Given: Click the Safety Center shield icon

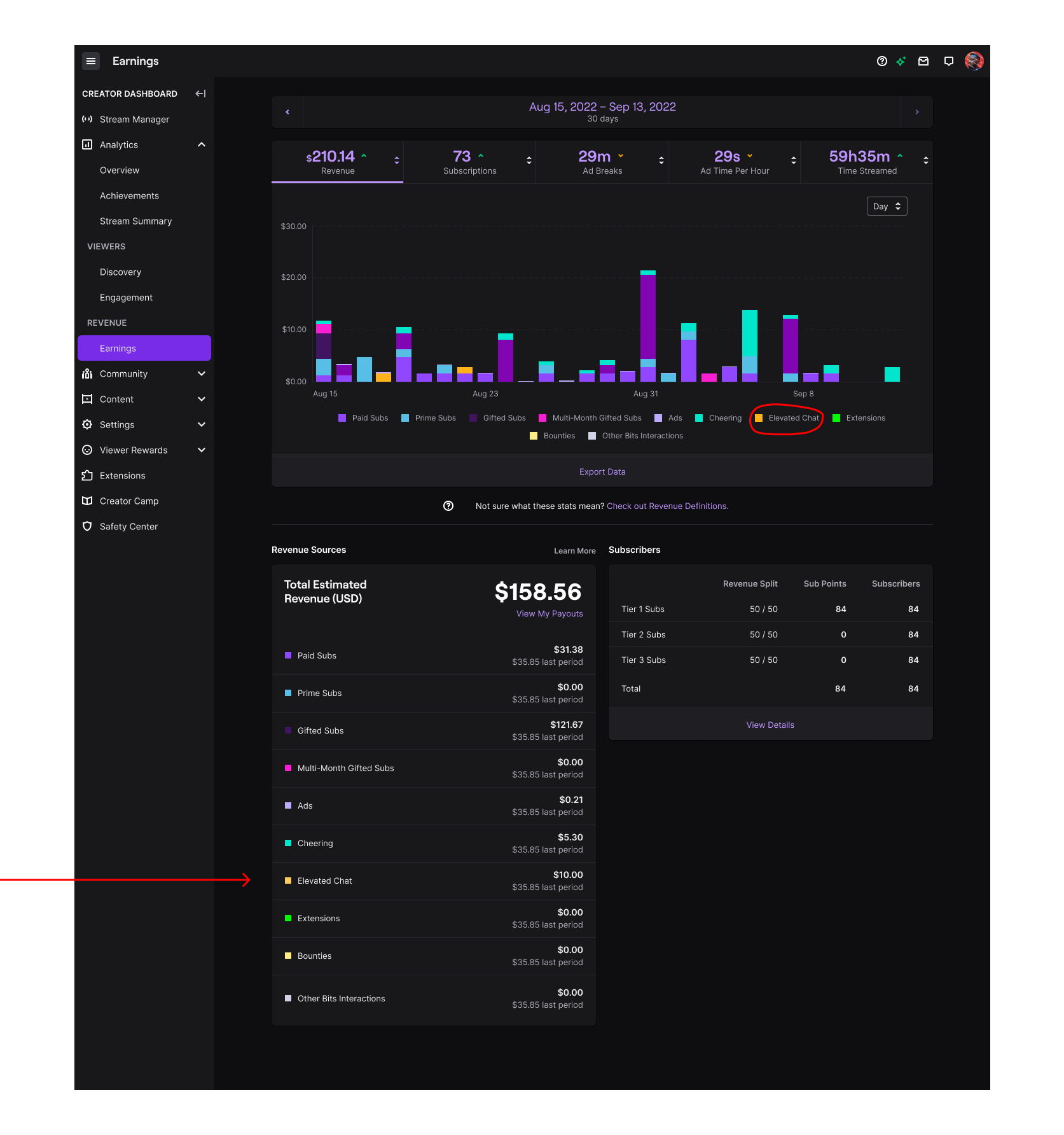Looking at the screenshot, I should click(87, 526).
